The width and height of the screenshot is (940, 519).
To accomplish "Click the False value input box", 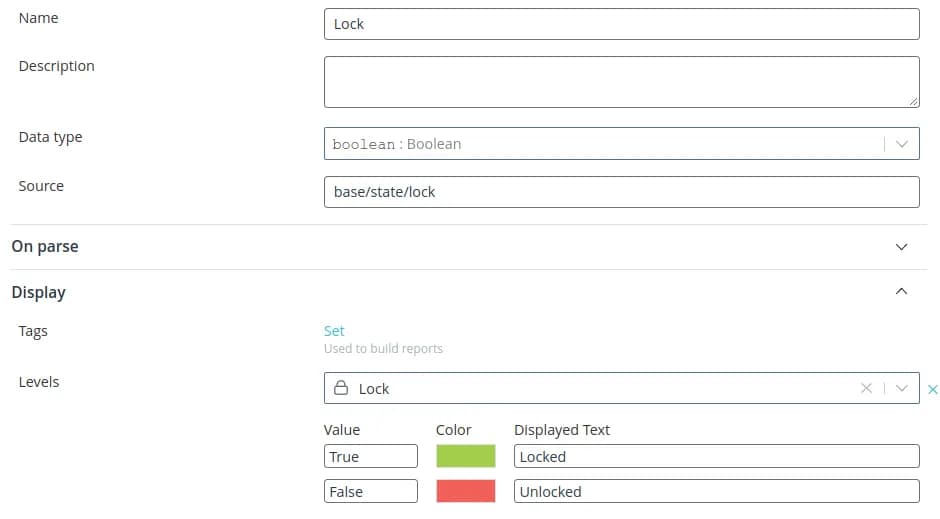I will 370,491.
